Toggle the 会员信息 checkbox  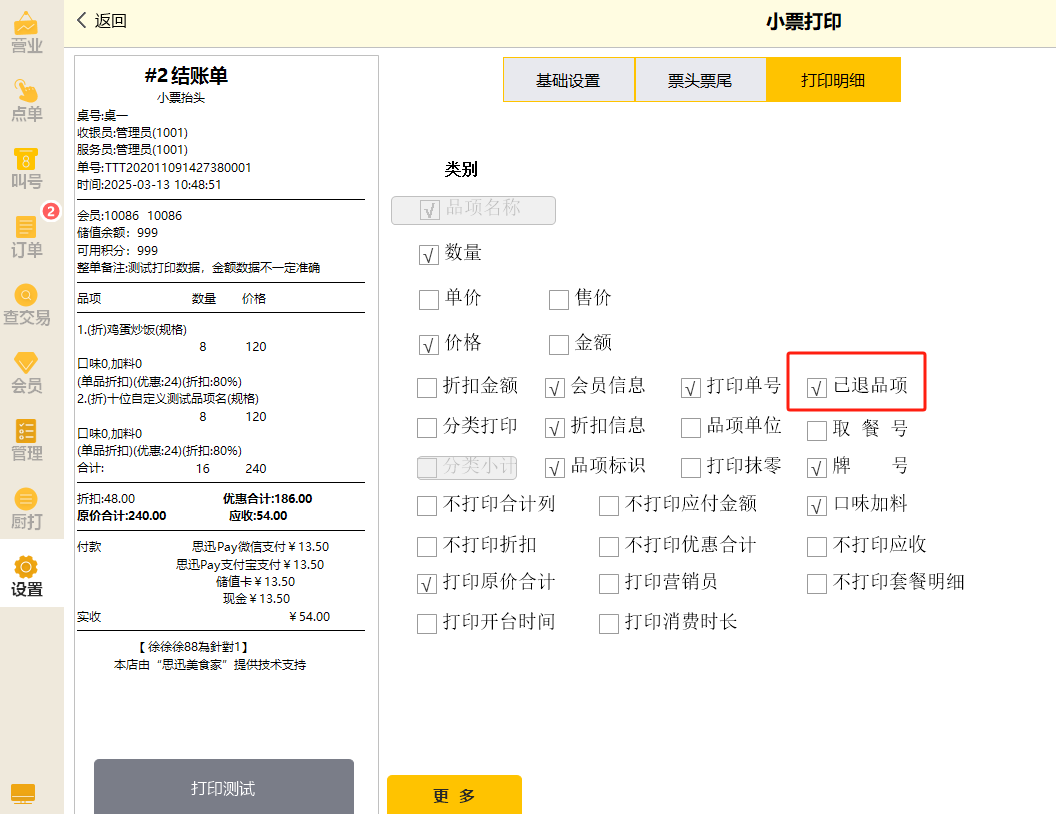556,388
